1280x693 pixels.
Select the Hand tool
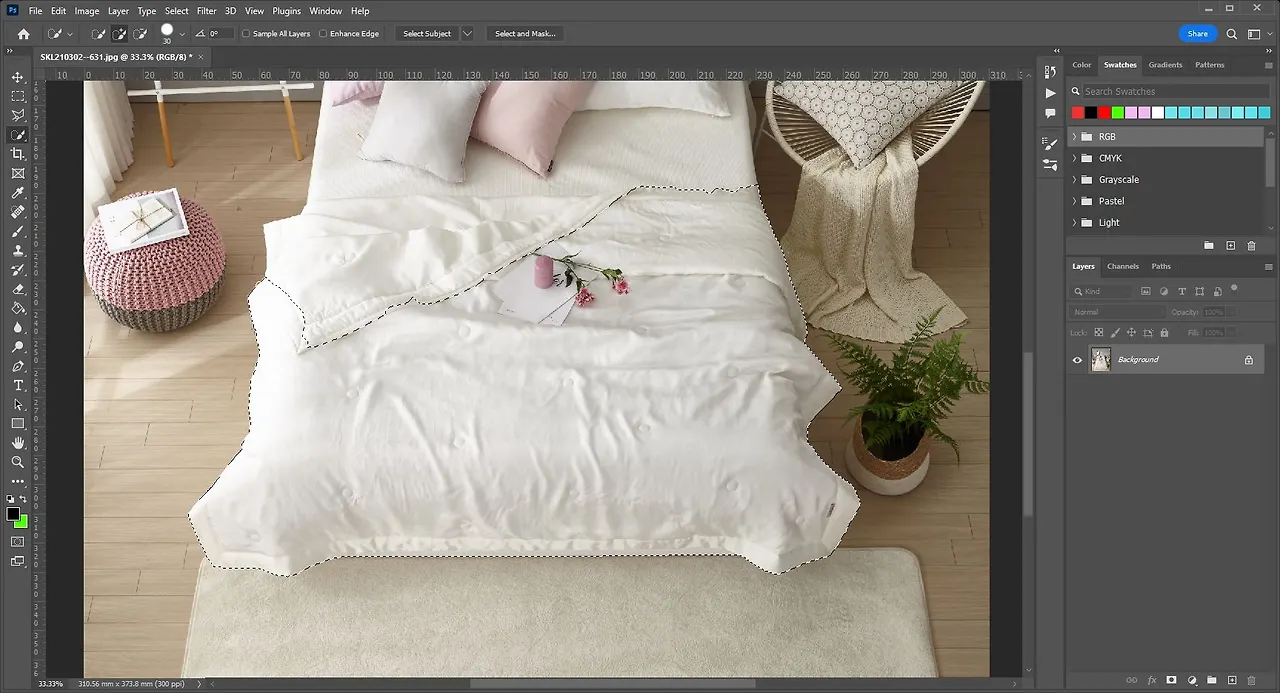coord(18,443)
